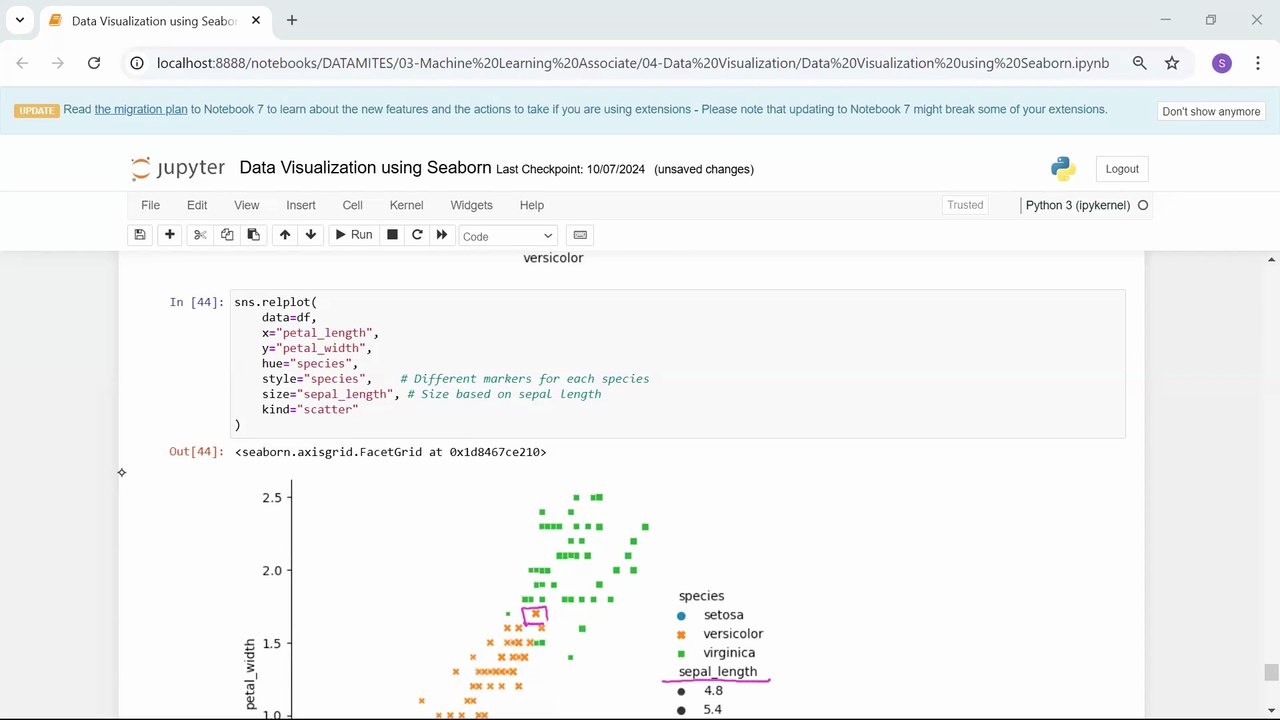Copy selected cells icon
Screen dimensions: 1280x720
pyautogui.click(x=227, y=235)
